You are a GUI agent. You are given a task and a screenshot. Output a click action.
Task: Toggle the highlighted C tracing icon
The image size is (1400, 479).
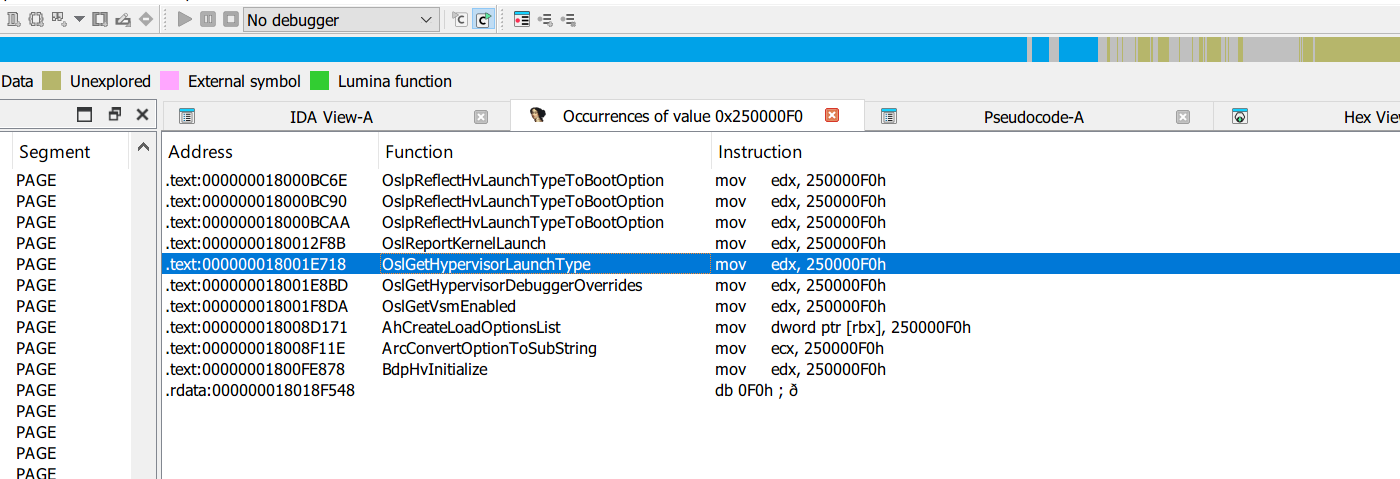(483, 19)
